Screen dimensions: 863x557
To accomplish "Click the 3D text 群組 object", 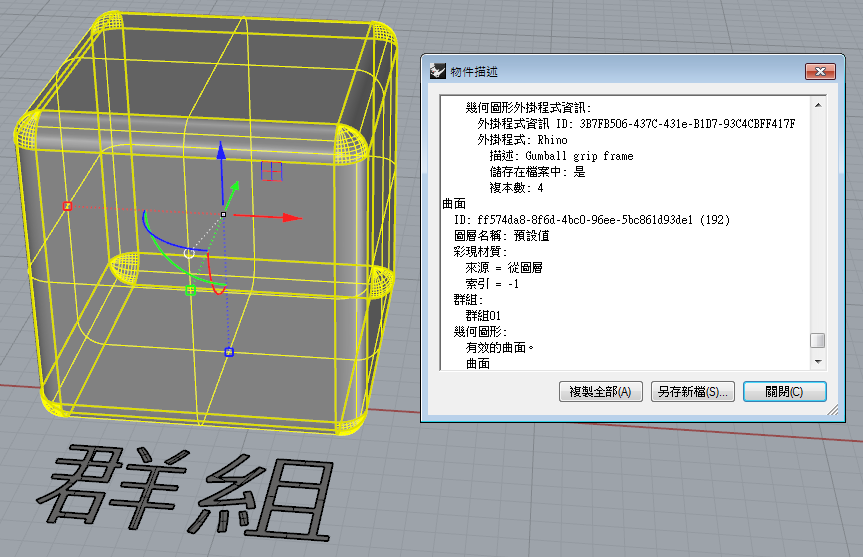I will pyautogui.click(x=185, y=492).
